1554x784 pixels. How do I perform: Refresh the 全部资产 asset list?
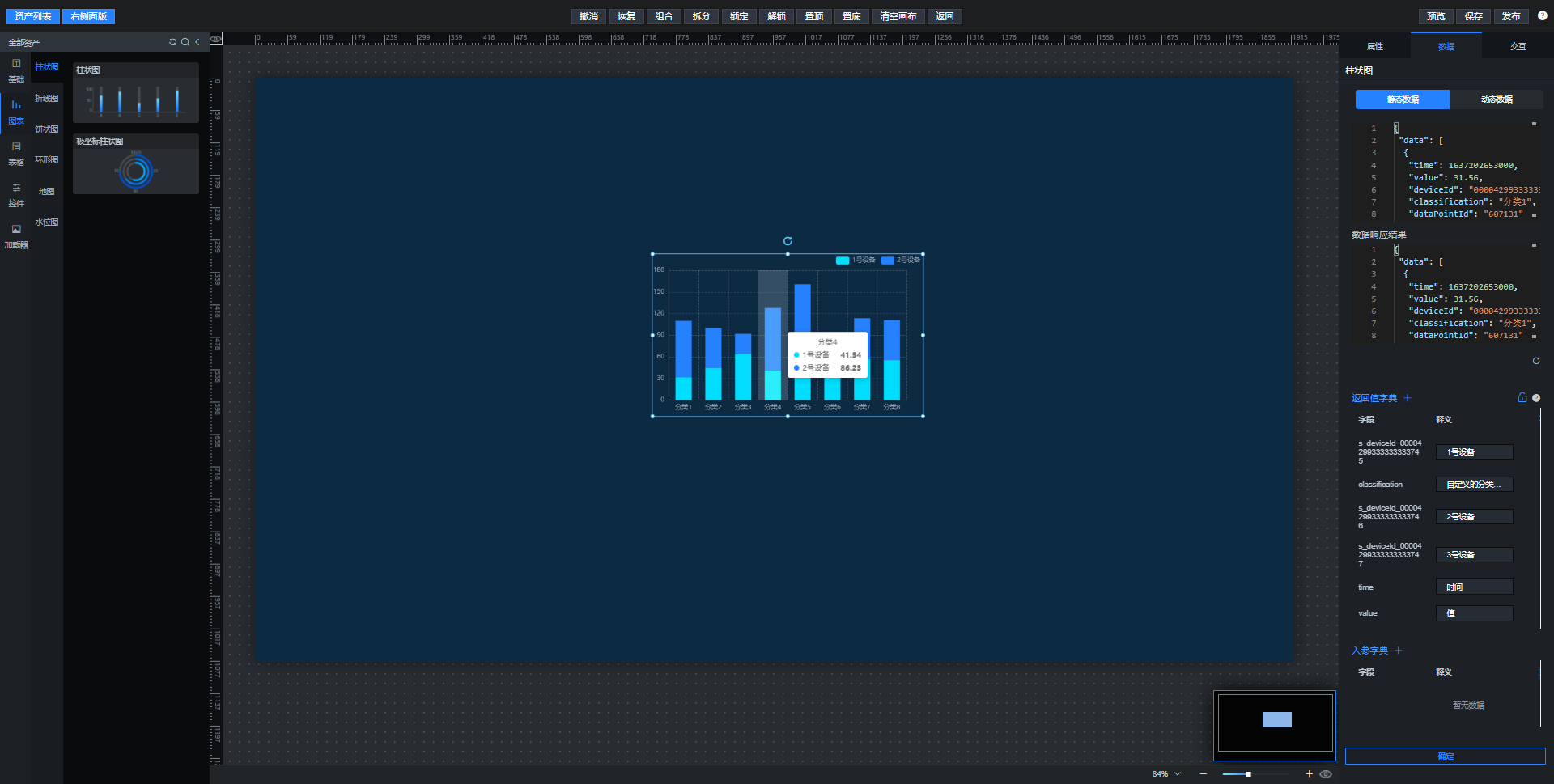point(172,42)
